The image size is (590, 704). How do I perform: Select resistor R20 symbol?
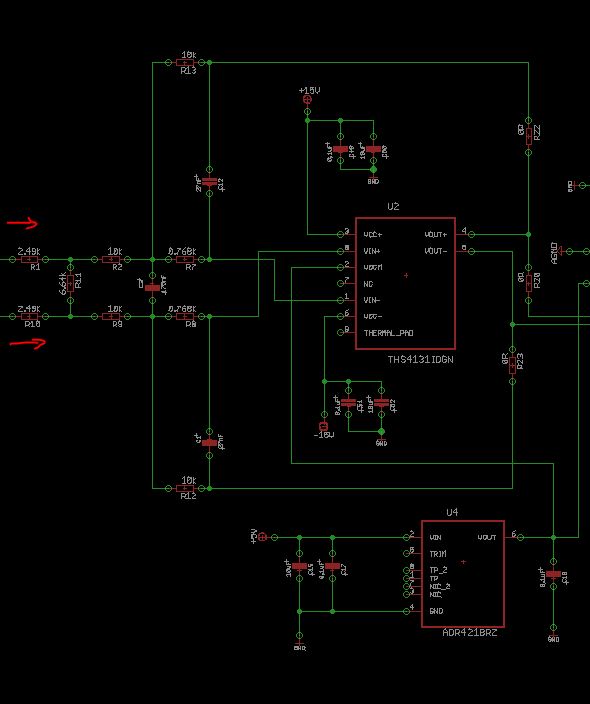[529, 283]
